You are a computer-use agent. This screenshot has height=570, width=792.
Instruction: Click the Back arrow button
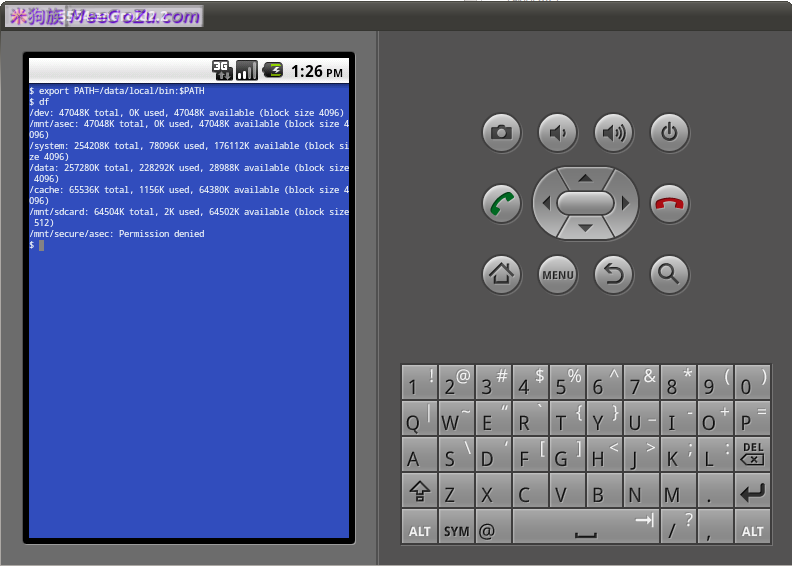[x=613, y=274]
